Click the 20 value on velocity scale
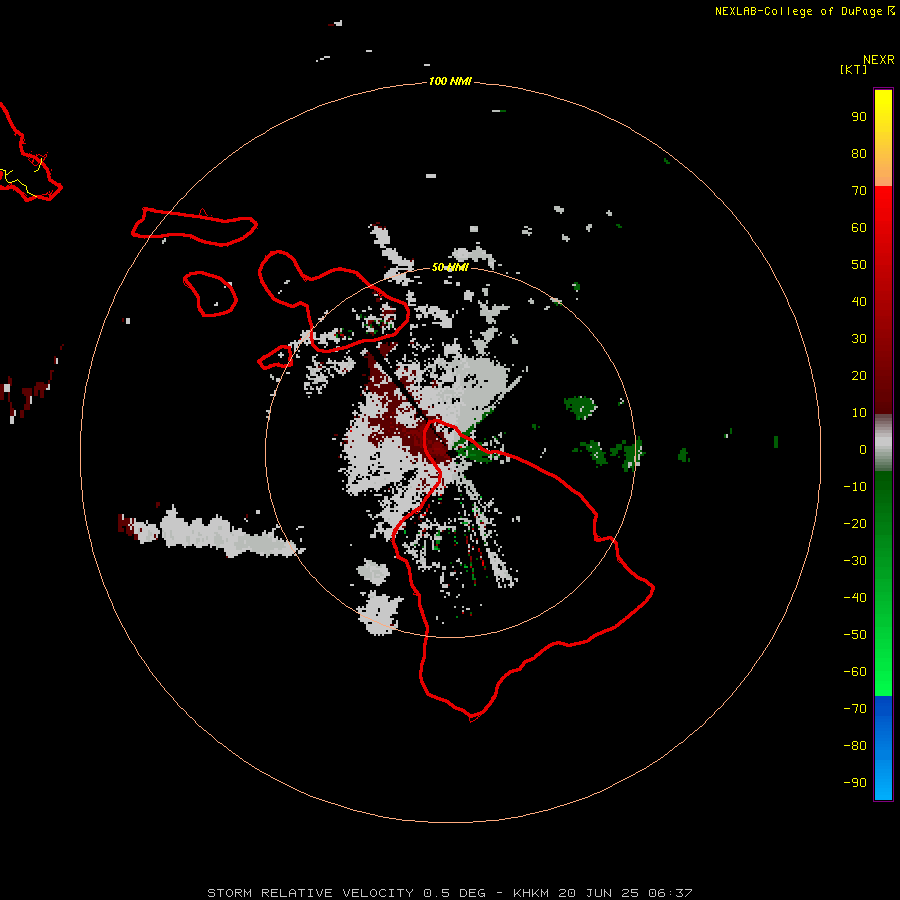 (859, 375)
